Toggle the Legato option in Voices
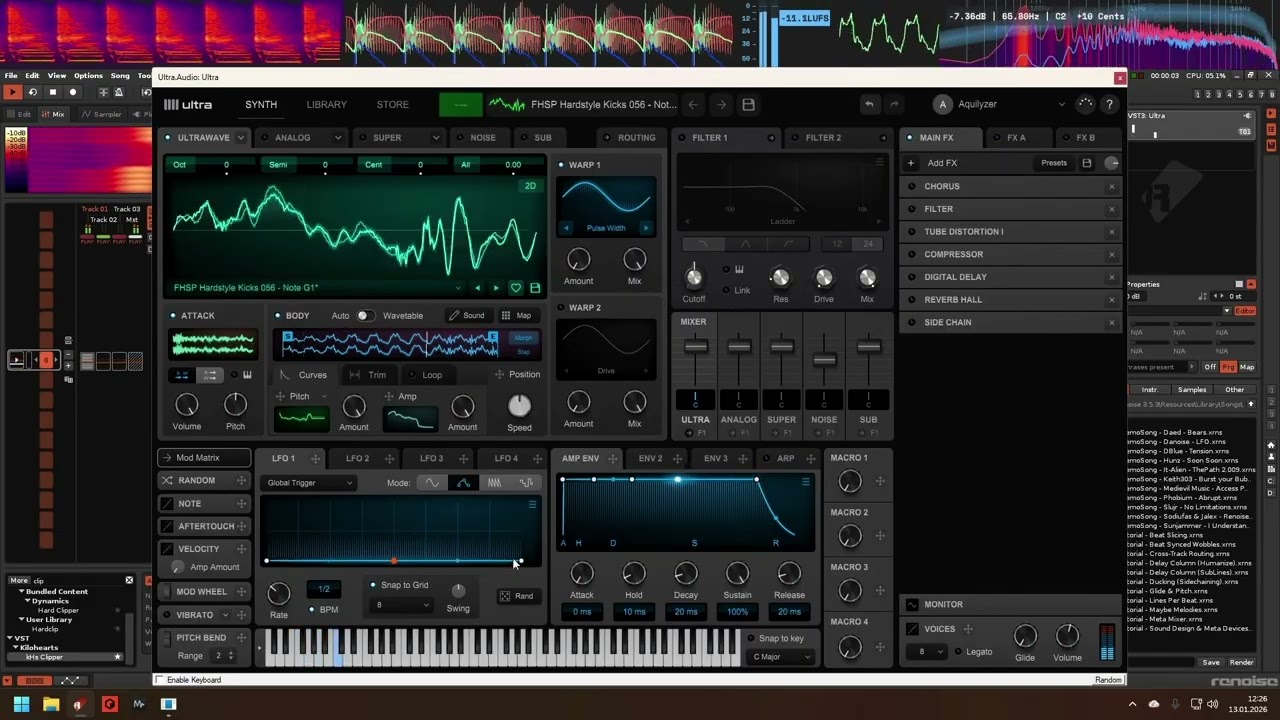Image resolution: width=1280 pixels, height=720 pixels. (x=958, y=652)
